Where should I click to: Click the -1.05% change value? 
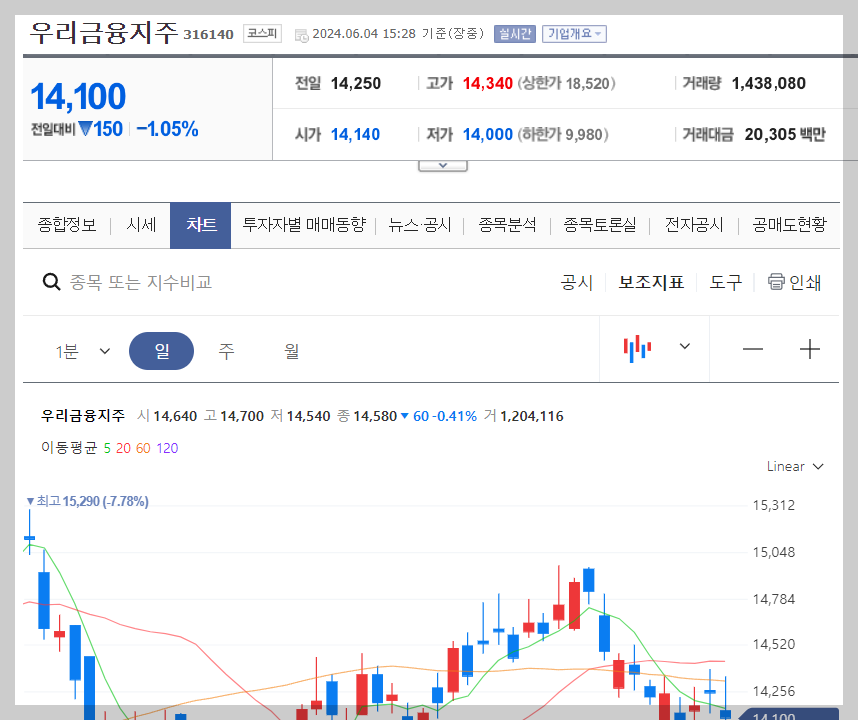[167, 130]
